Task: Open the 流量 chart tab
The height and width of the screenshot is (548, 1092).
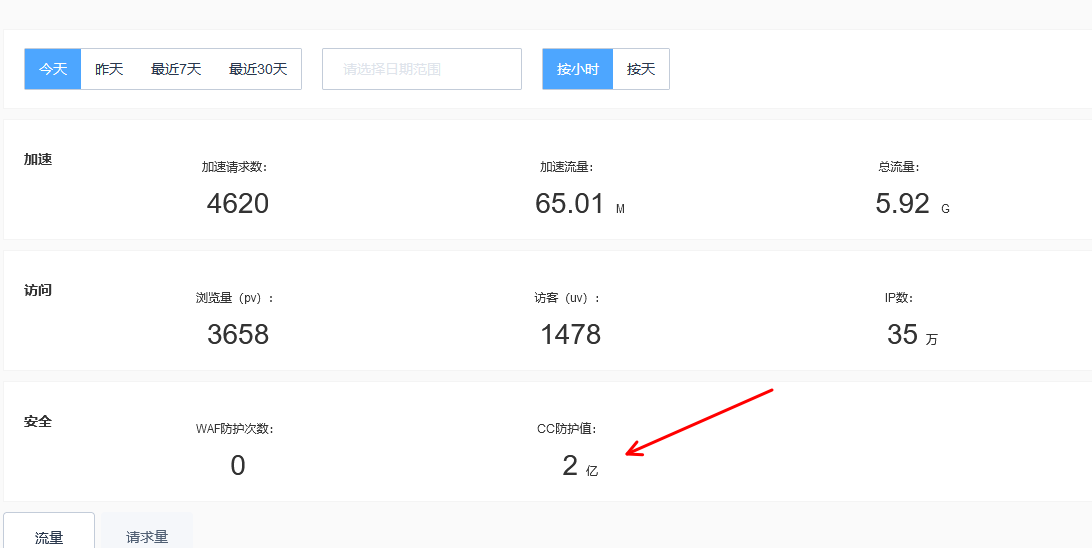Action: (49, 536)
